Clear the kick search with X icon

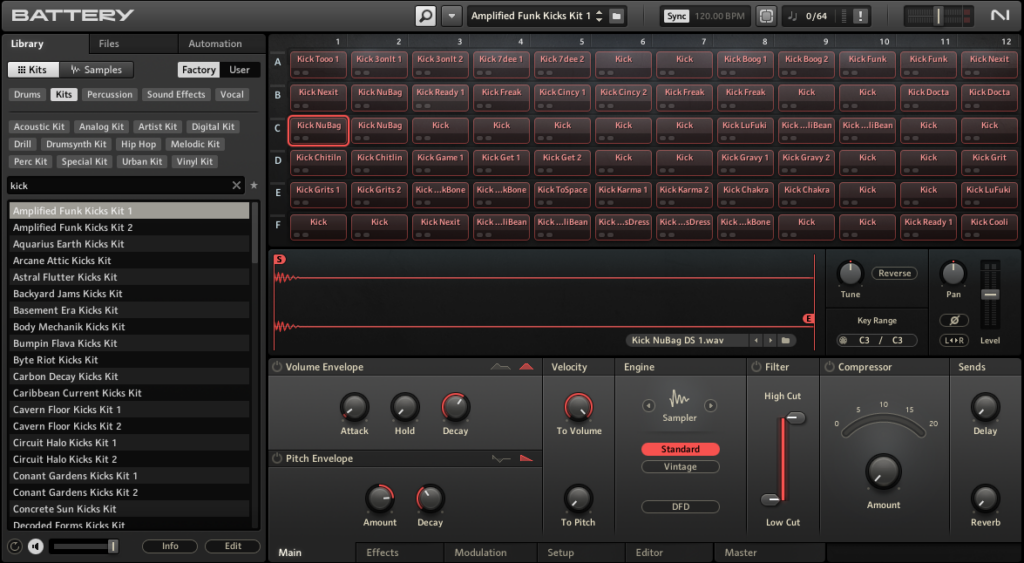pos(237,185)
